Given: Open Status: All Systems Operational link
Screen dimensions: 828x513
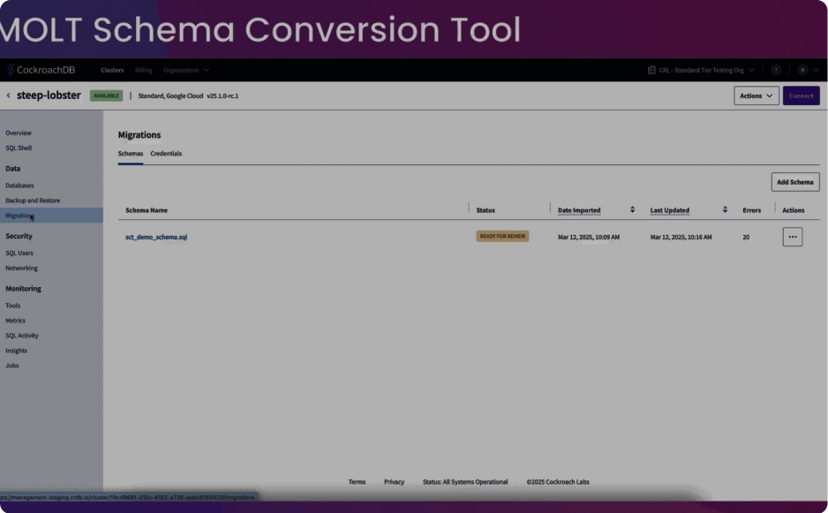Looking at the screenshot, I should coord(465,482).
